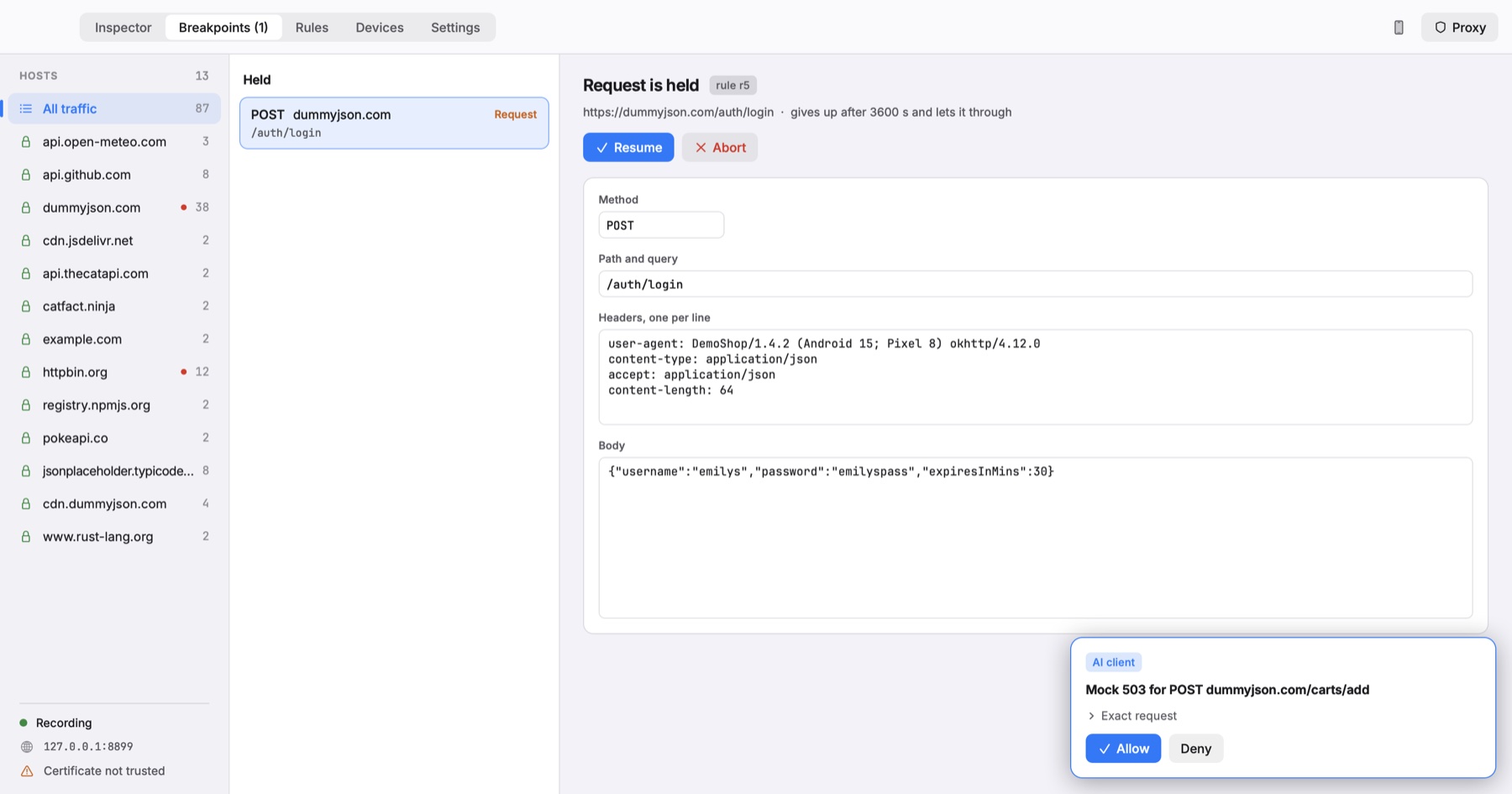Resume the held request
This screenshot has width=1512, height=794.
(628, 147)
